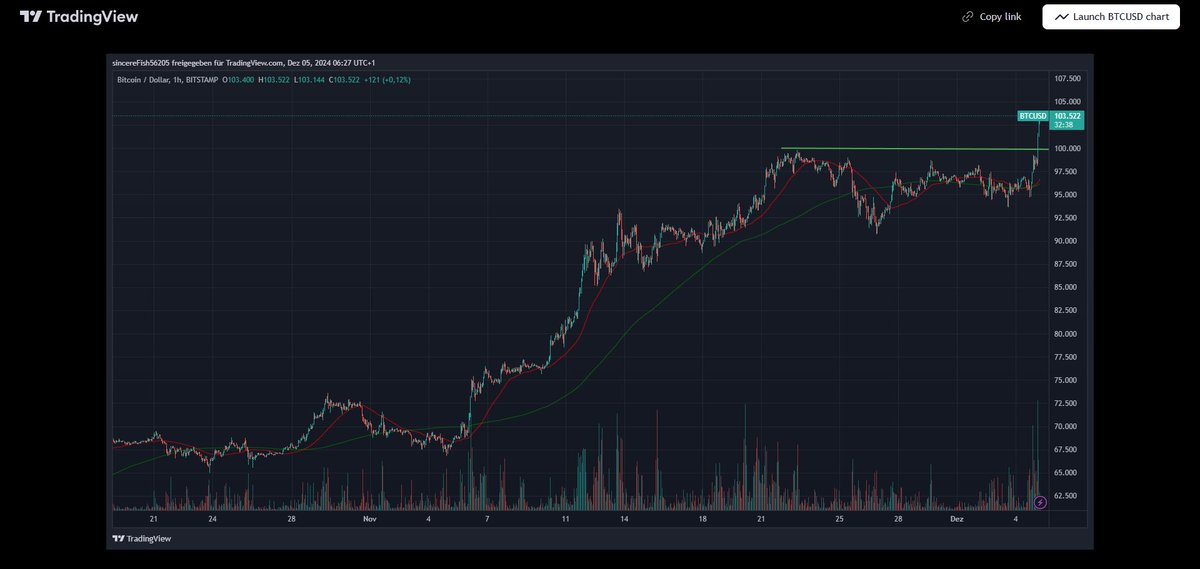Image resolution: width=1200 pixels, height=569 pixels.
Task: Click the 95.000 price axis label
Action: click(x=1067, y=194)
